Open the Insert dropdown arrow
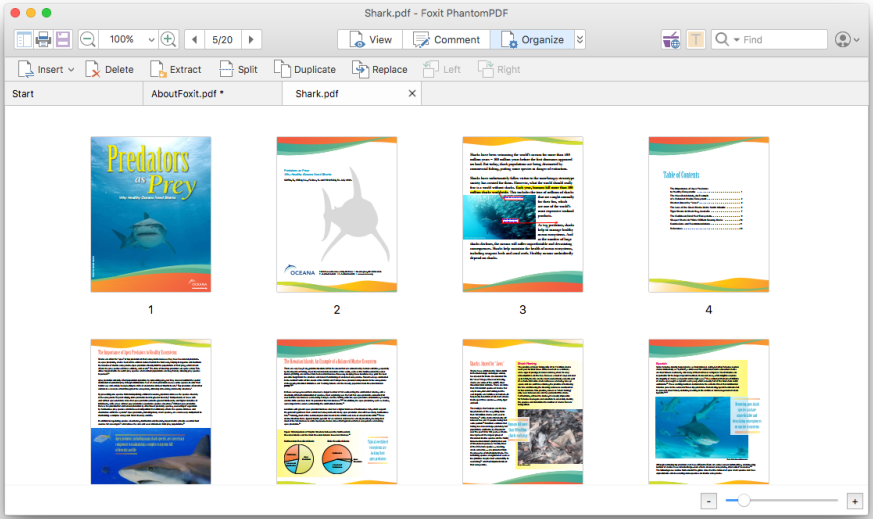873x519 pixels. coord(71,70)
